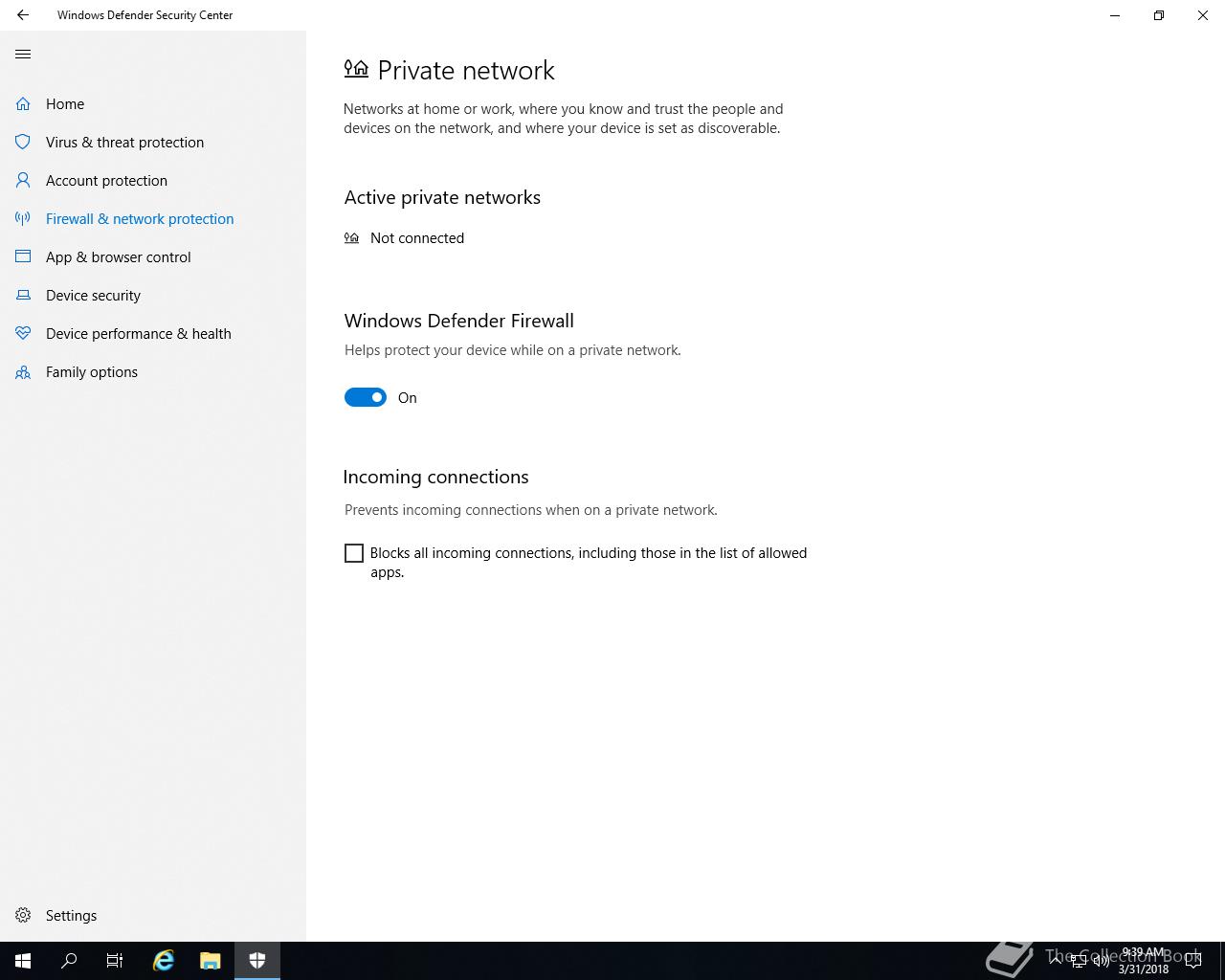Viewport: 1225px width, 980px height.
Task: Open Device performance & health section
Action: [x=153, y=333]
